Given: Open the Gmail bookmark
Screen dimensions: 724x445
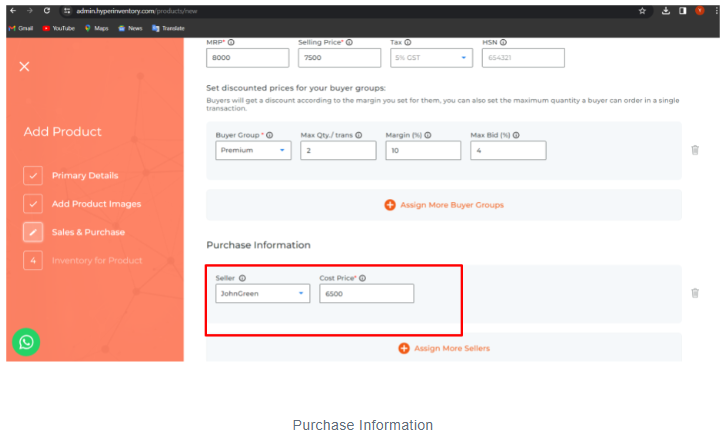Looking at the screenshot, I should pyautogui.click(x=21, y=28).
